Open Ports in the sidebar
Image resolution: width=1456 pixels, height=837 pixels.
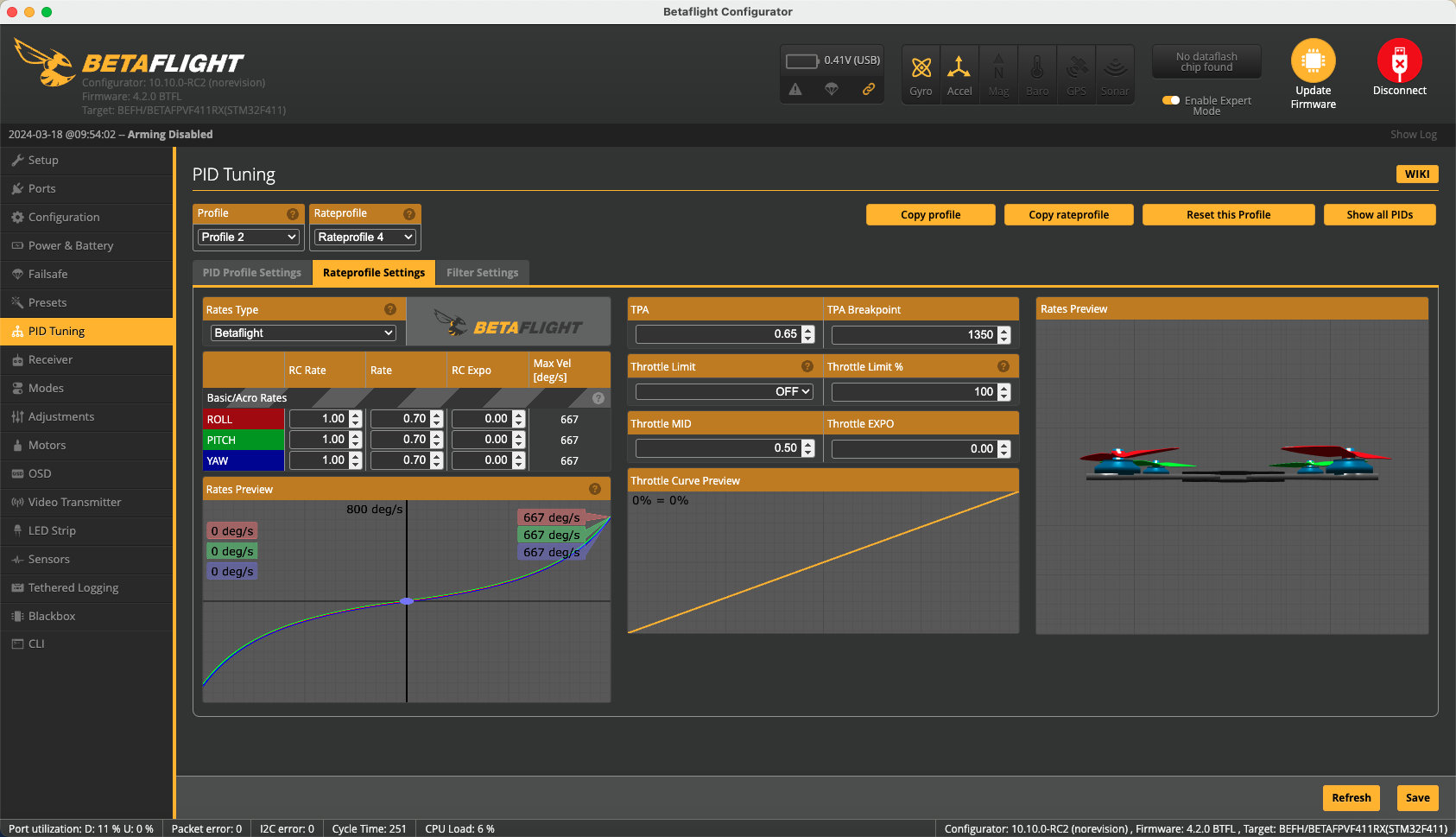click(x=86, y=189)
